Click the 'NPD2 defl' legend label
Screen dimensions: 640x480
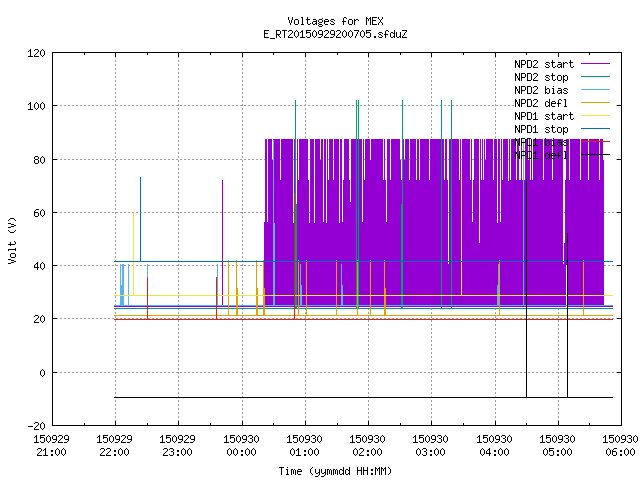coord(541,103)
